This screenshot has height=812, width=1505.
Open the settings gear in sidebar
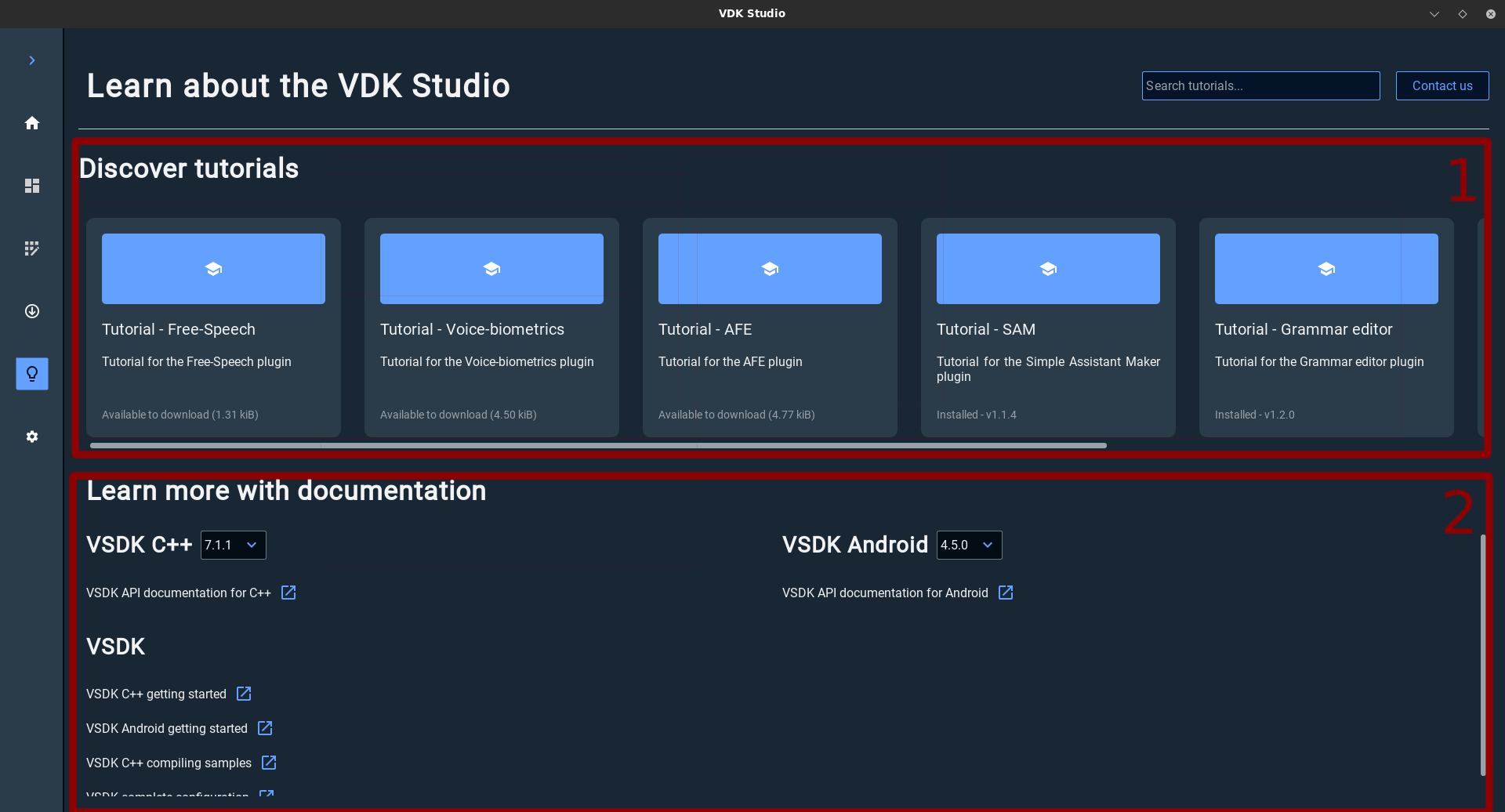click(32, 437)
